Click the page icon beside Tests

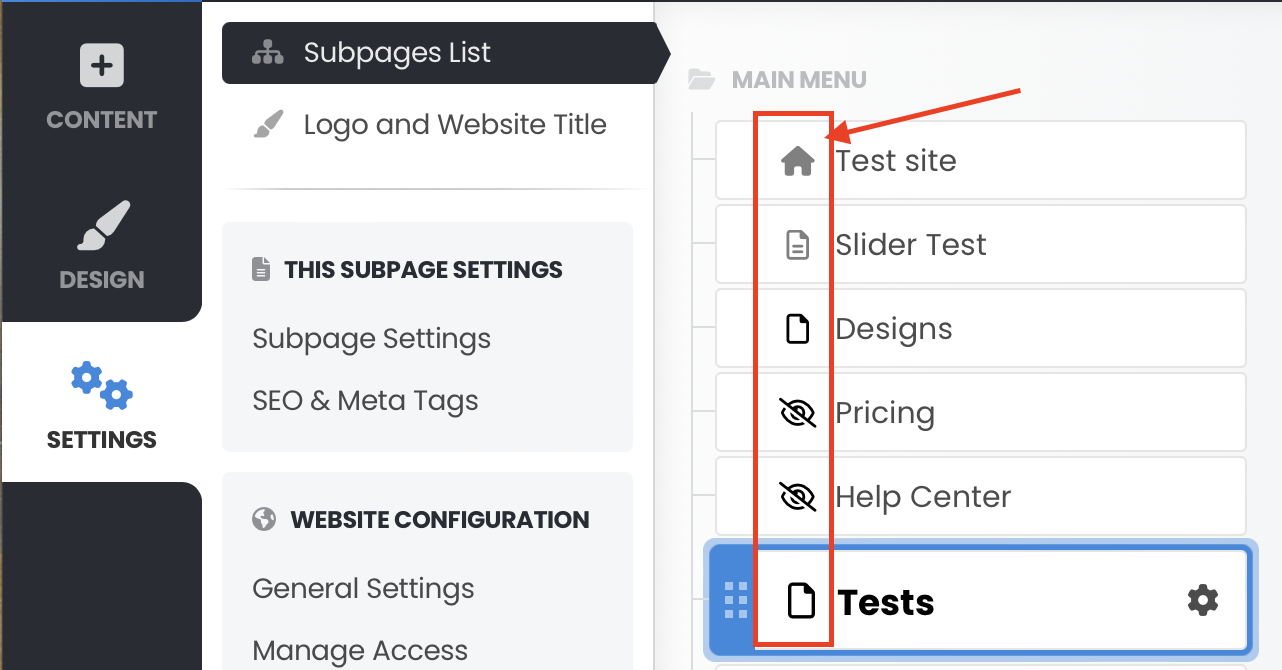point(800,600)
